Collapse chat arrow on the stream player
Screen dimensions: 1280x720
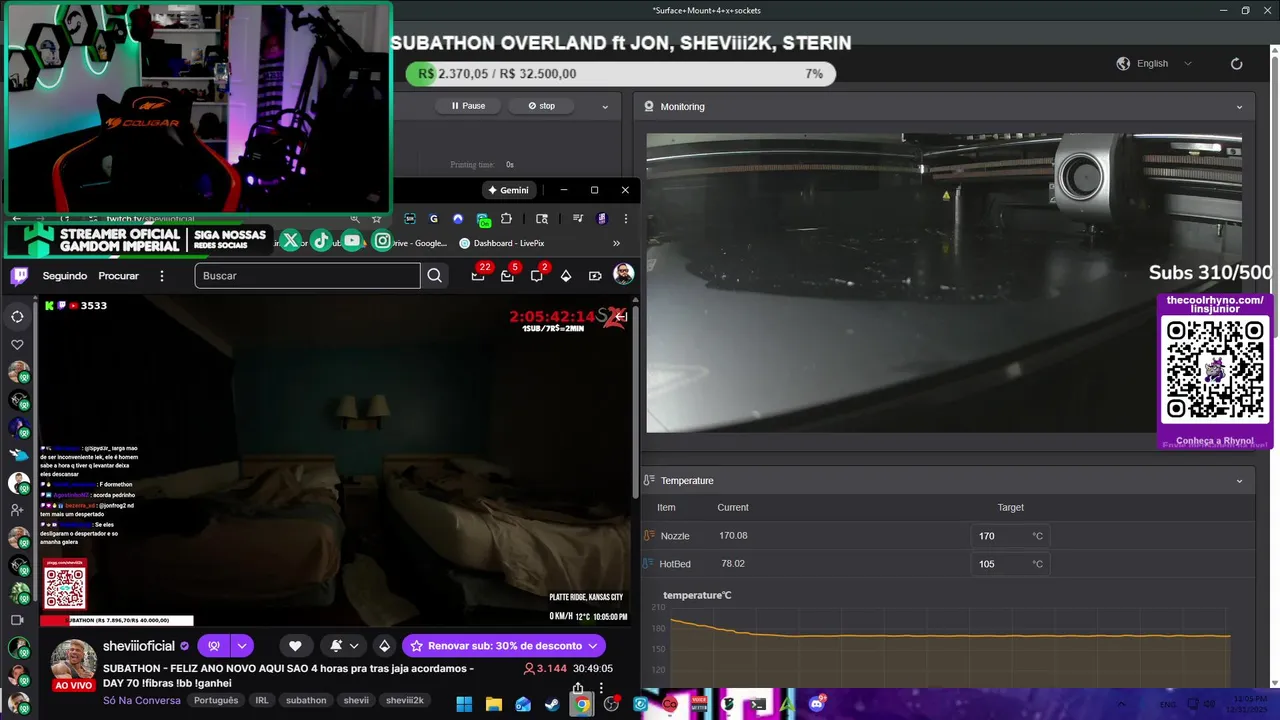click(x=621, y=317)
